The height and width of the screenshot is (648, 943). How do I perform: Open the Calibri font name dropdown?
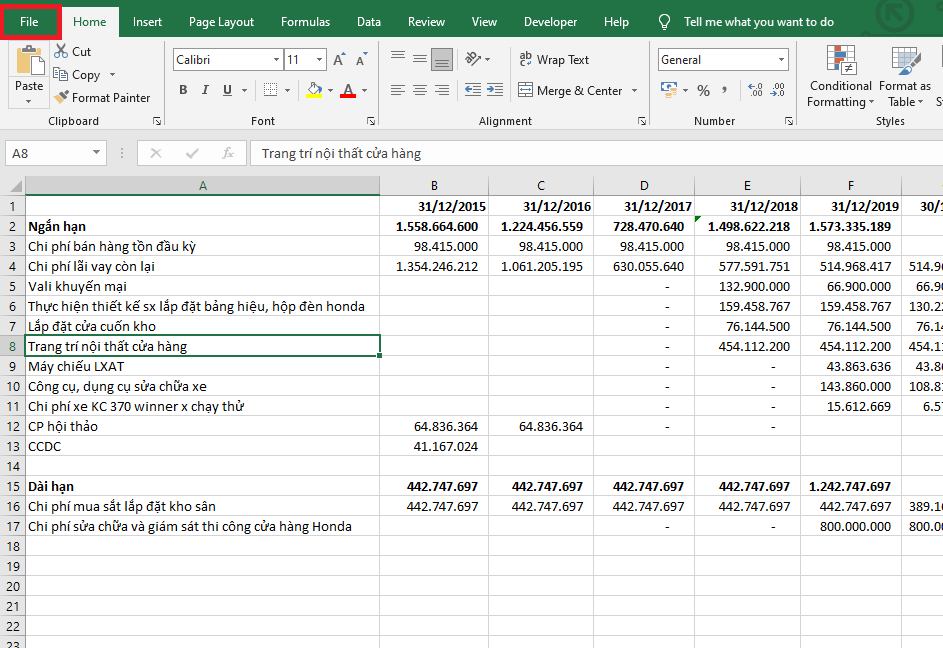tap(276, 60)
